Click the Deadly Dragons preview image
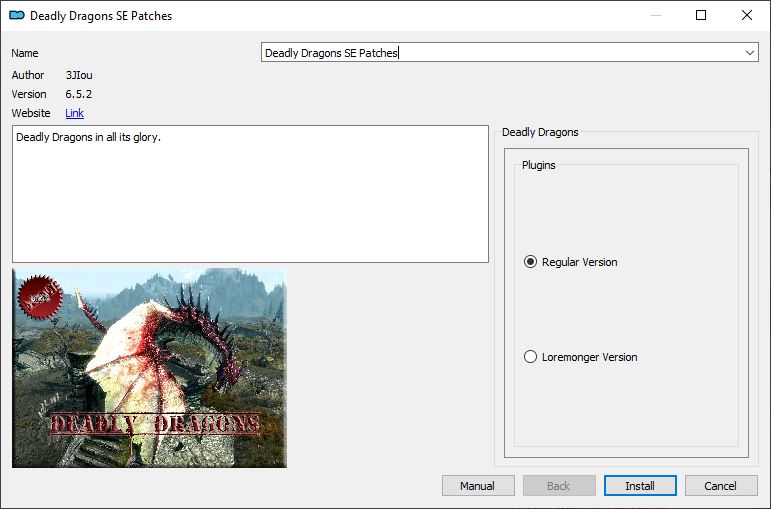The width and height of the screenshot is (771, 509). click(x=149, y=367)
